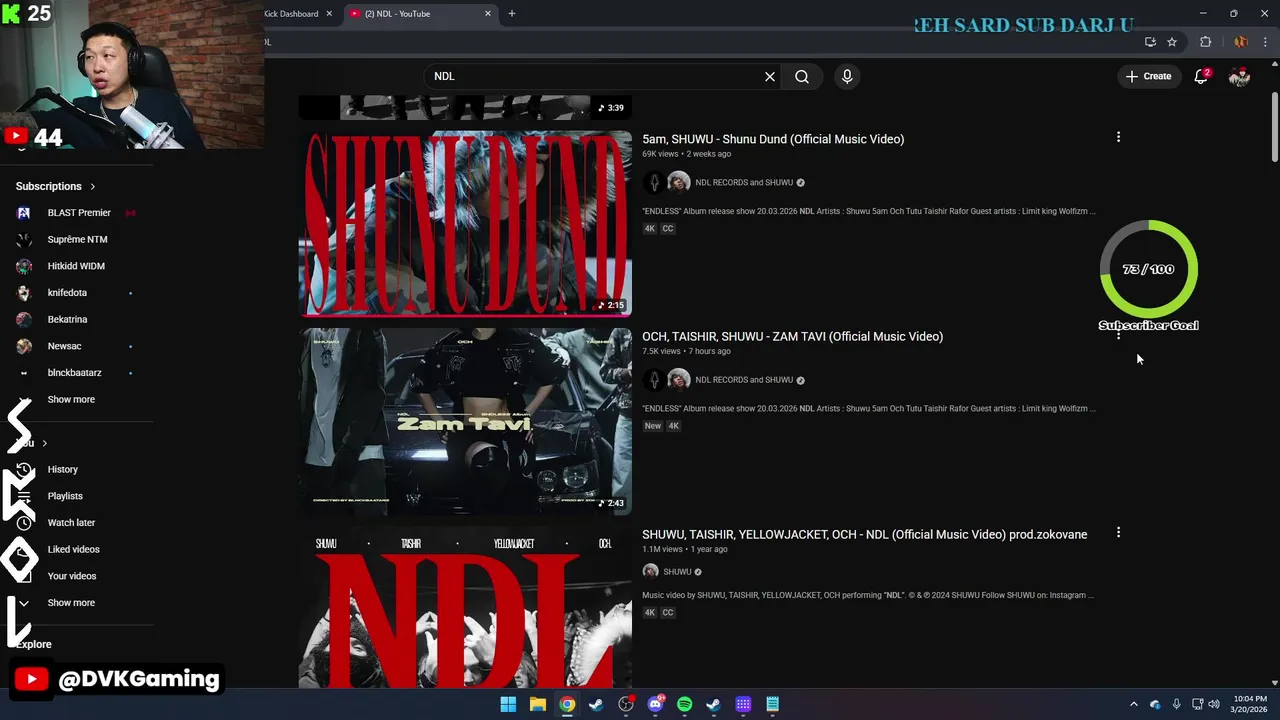Expand the Subscriptions section chevron
The height and width of the screenshot is (720, 1280).
[x=93, y=186]
